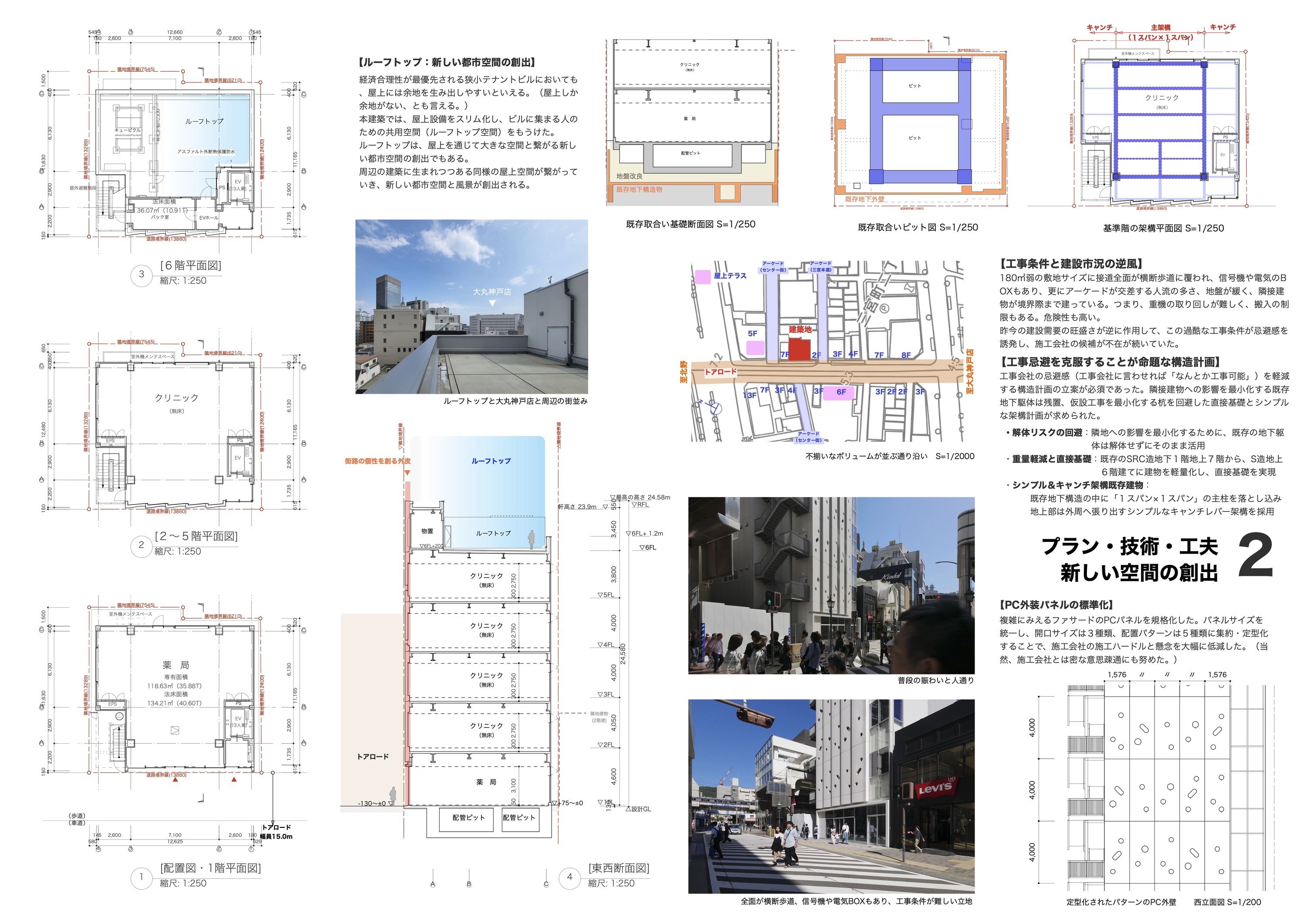
Task: Click the pink 屋上テラス legend square
Action: click(703, 277)
